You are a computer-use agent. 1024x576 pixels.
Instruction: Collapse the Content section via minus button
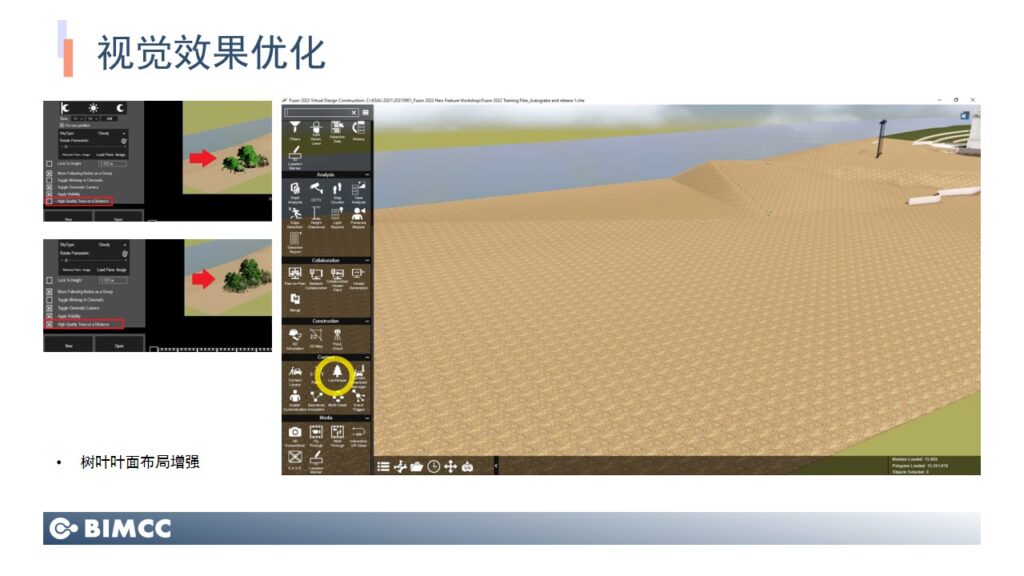click(367, 357)
